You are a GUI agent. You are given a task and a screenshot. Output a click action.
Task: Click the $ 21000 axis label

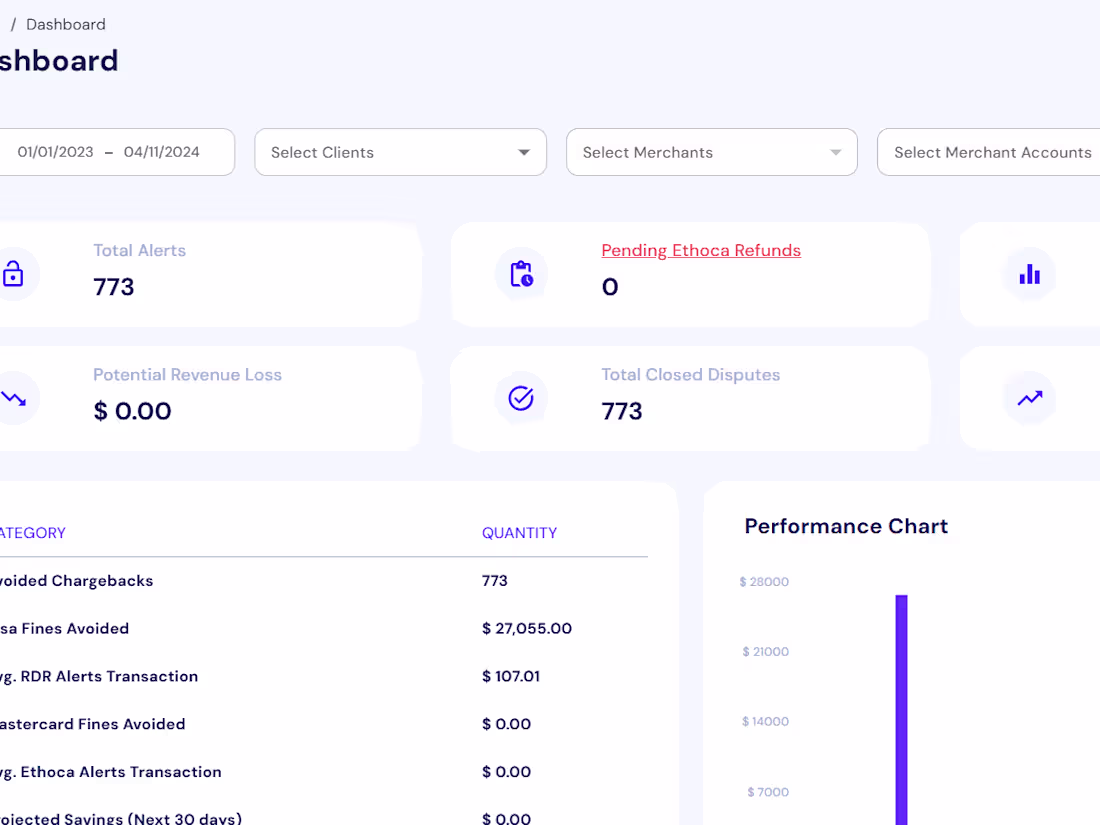coord(765,652)
